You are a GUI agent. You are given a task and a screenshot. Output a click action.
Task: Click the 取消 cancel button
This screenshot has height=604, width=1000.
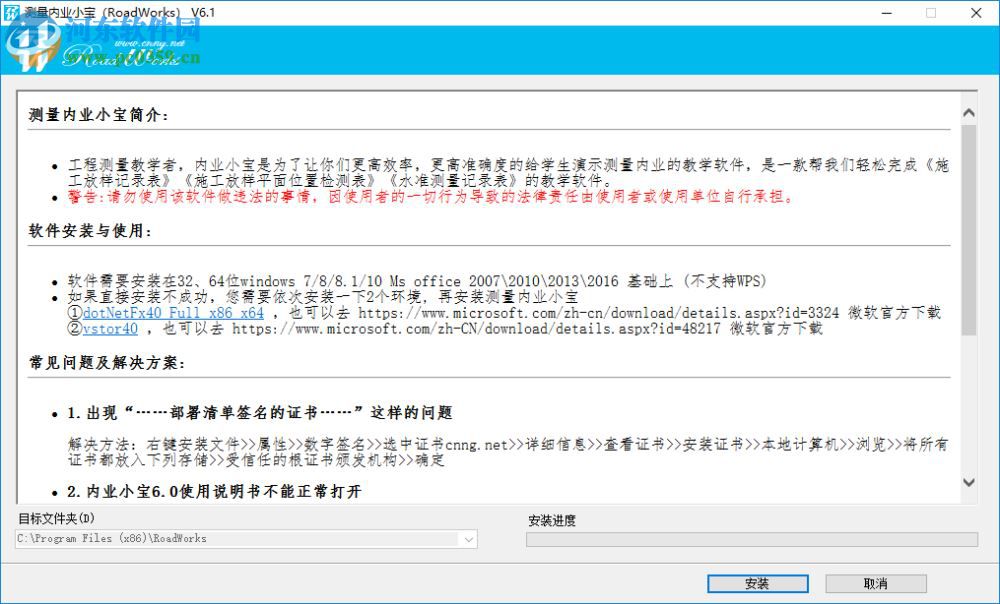pos(876,583)
